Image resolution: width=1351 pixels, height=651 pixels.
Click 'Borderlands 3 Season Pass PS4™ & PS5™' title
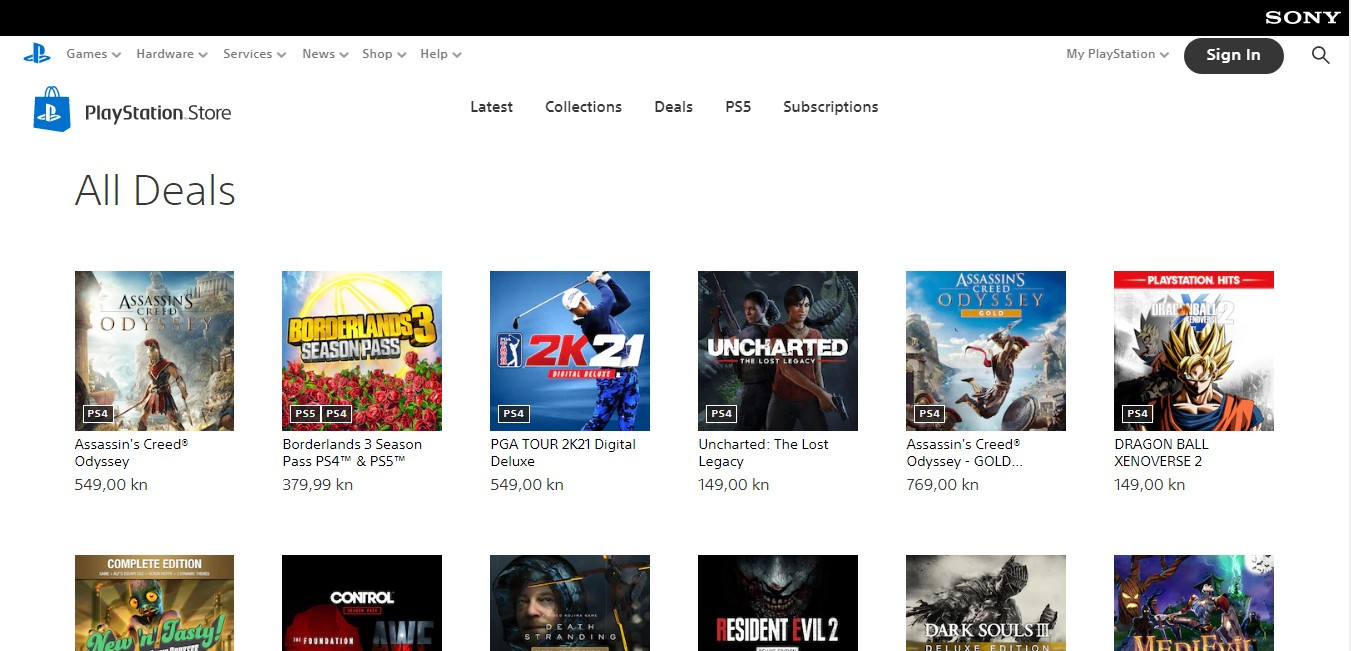point(352,453)
